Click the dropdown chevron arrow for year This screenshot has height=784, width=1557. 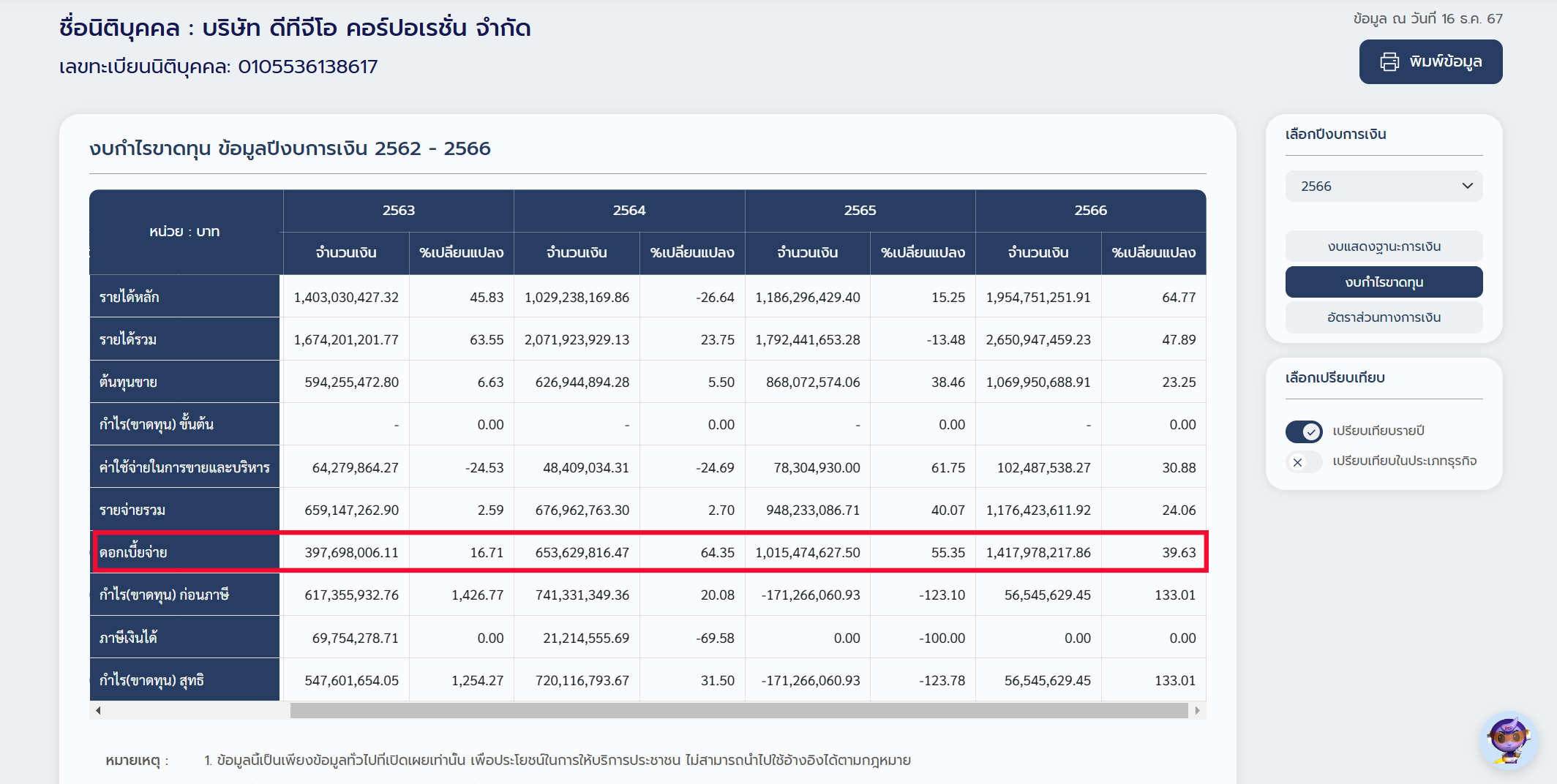(1467, 186)
